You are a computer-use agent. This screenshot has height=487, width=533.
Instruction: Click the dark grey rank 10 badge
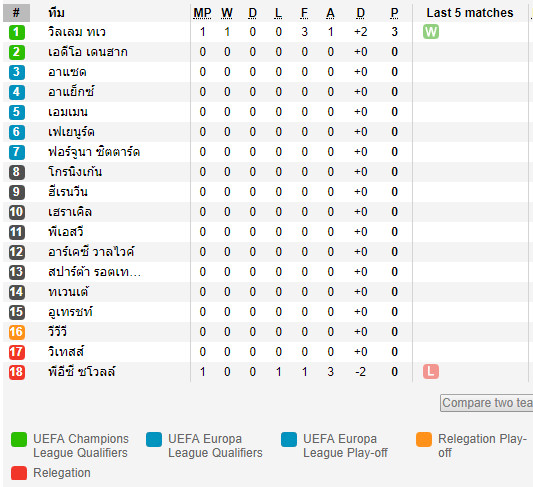17,212
